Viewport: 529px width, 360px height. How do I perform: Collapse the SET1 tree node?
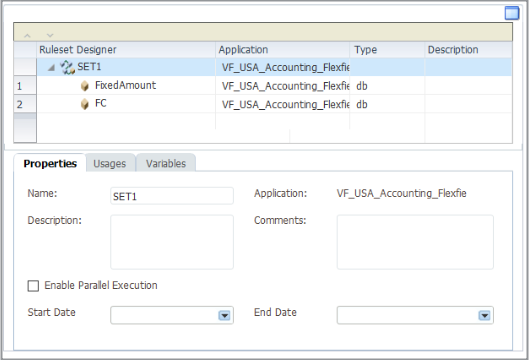pyautogui.click(x=52, y=68)
